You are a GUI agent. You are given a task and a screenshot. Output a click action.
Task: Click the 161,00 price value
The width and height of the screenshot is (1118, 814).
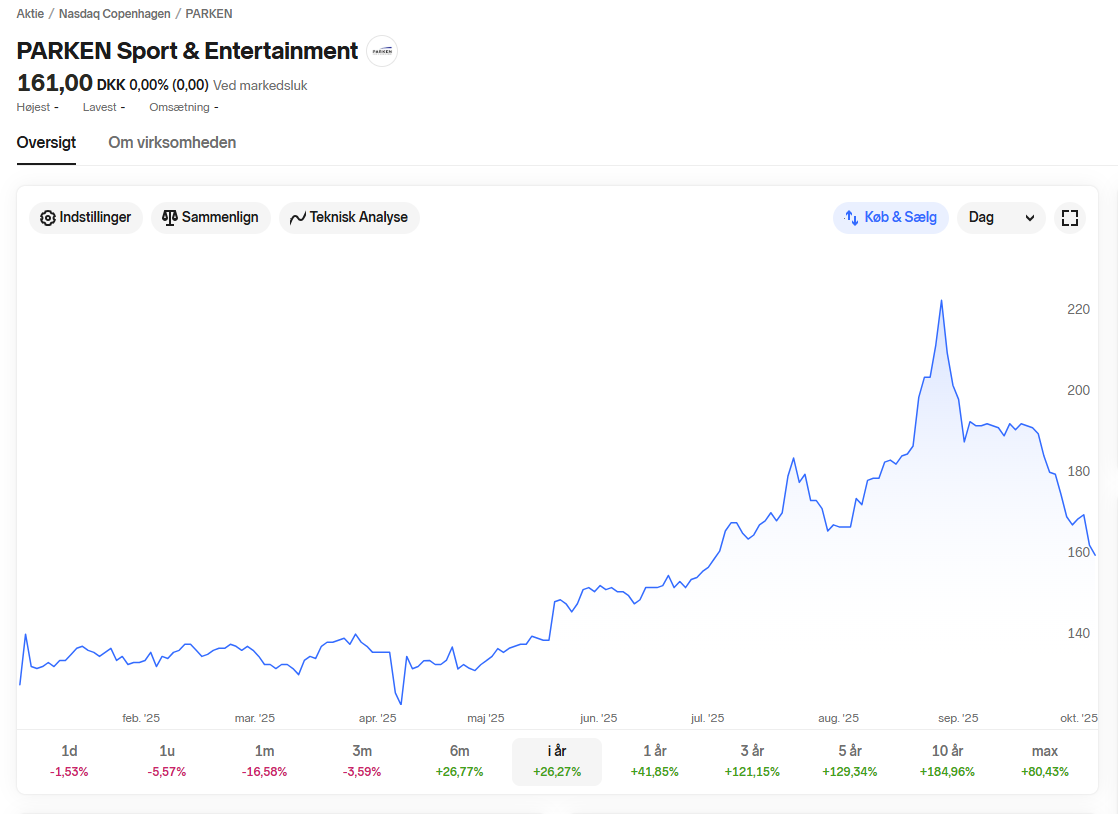click(x=54, y=83)
